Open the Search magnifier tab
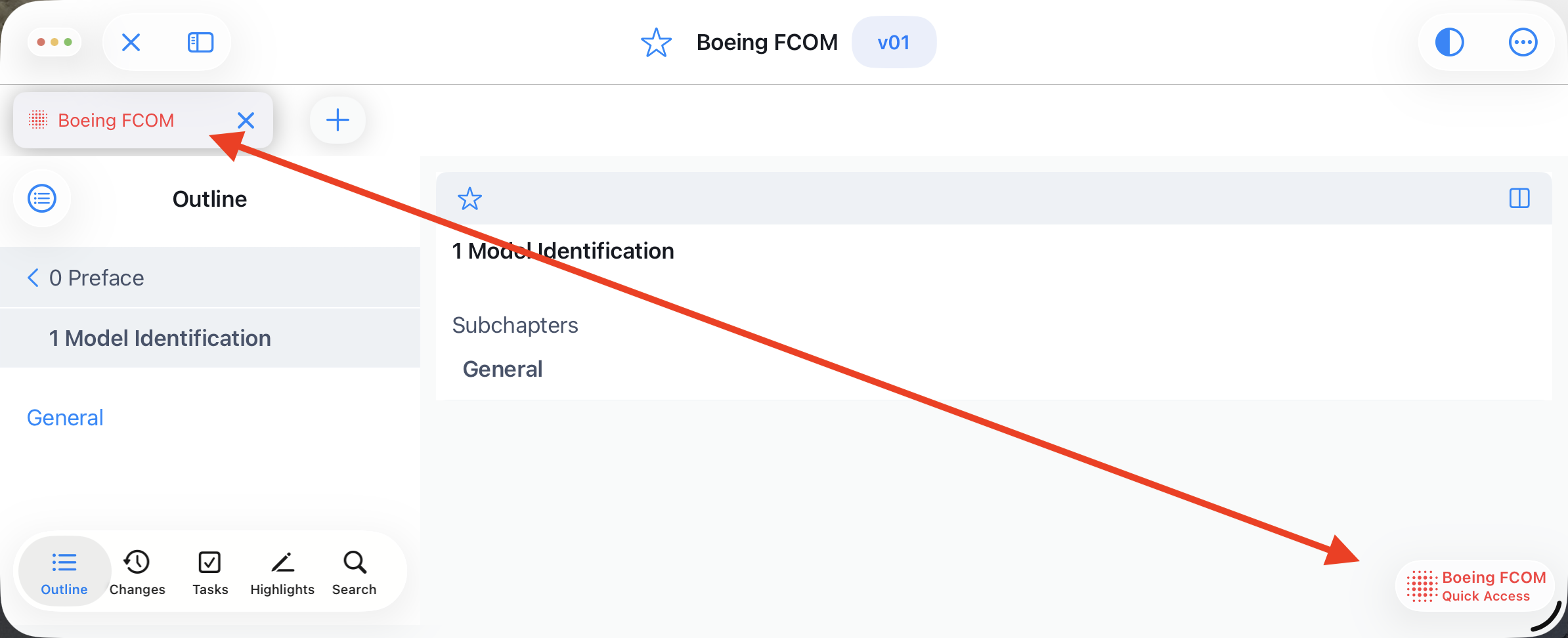This screenshot has height=638, width=1568. click(355, 572)
